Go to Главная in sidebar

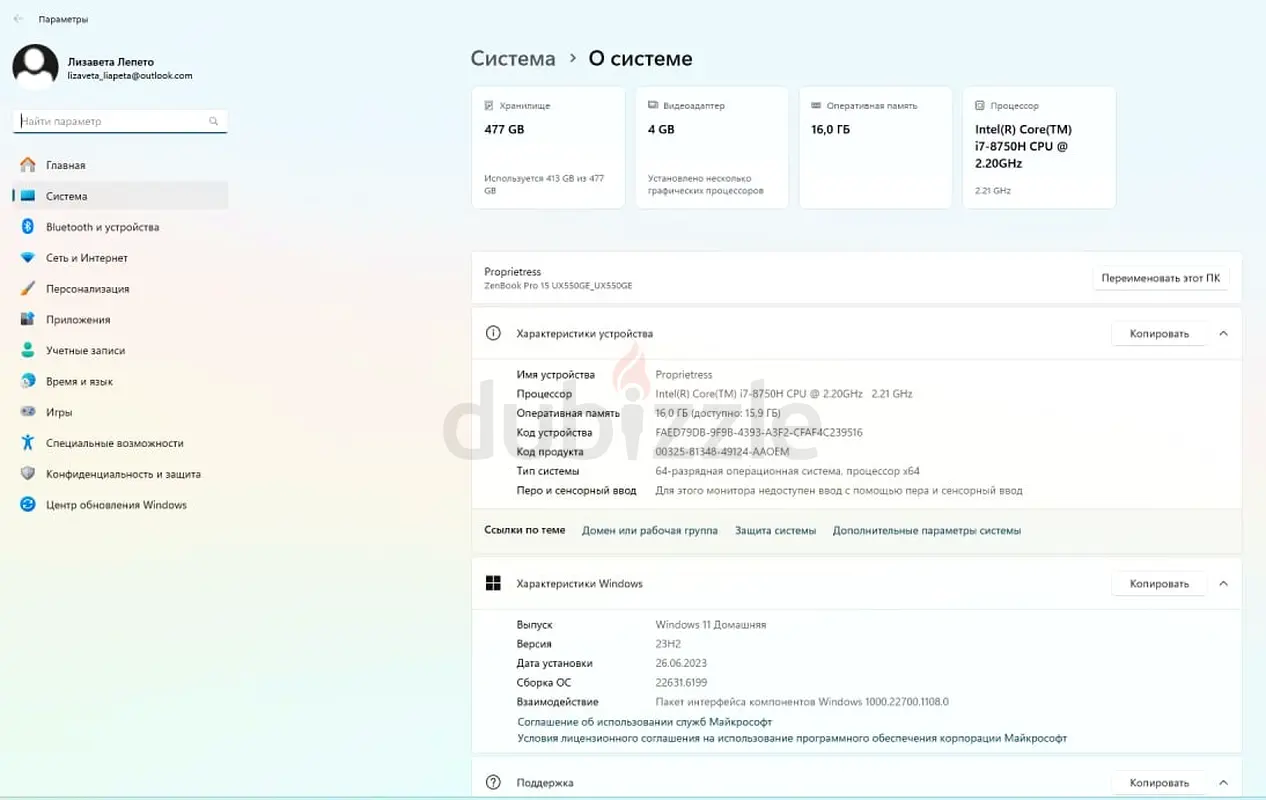(x=65, y=165)
